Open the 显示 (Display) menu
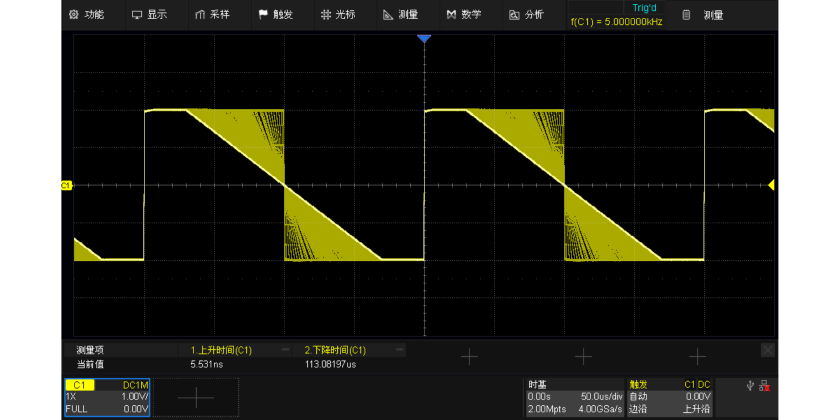 (149, 15)
